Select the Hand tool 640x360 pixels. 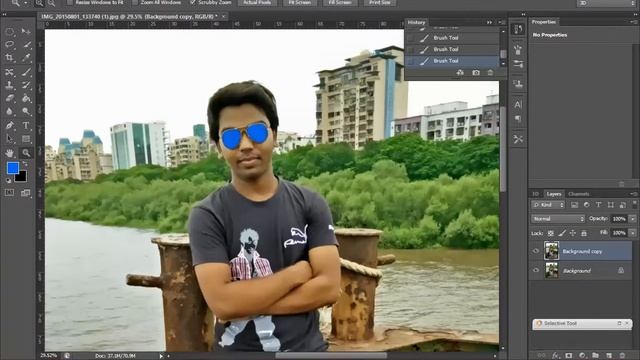9,153
